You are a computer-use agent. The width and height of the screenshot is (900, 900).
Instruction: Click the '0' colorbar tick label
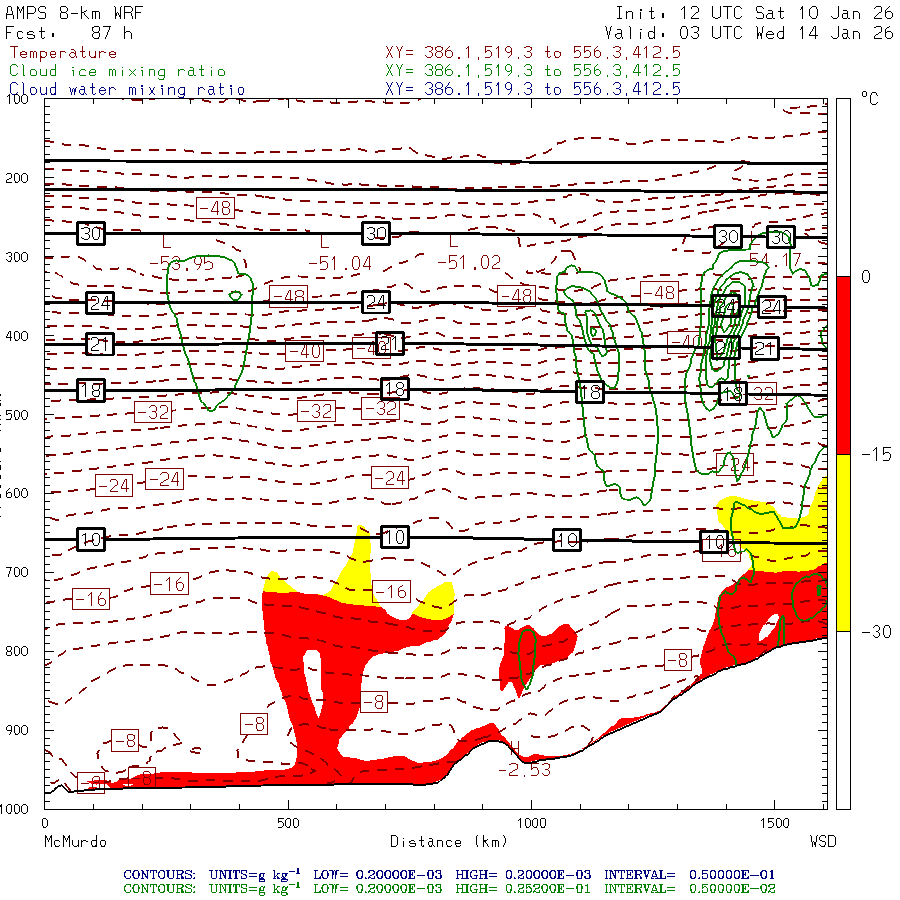coord(866,277)
